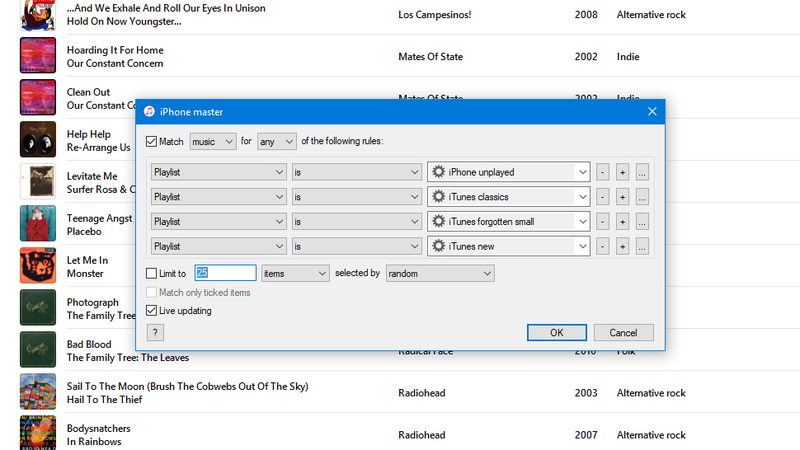
Task: Toggle Match only ticked items checkbox
Action: point(152,292)
